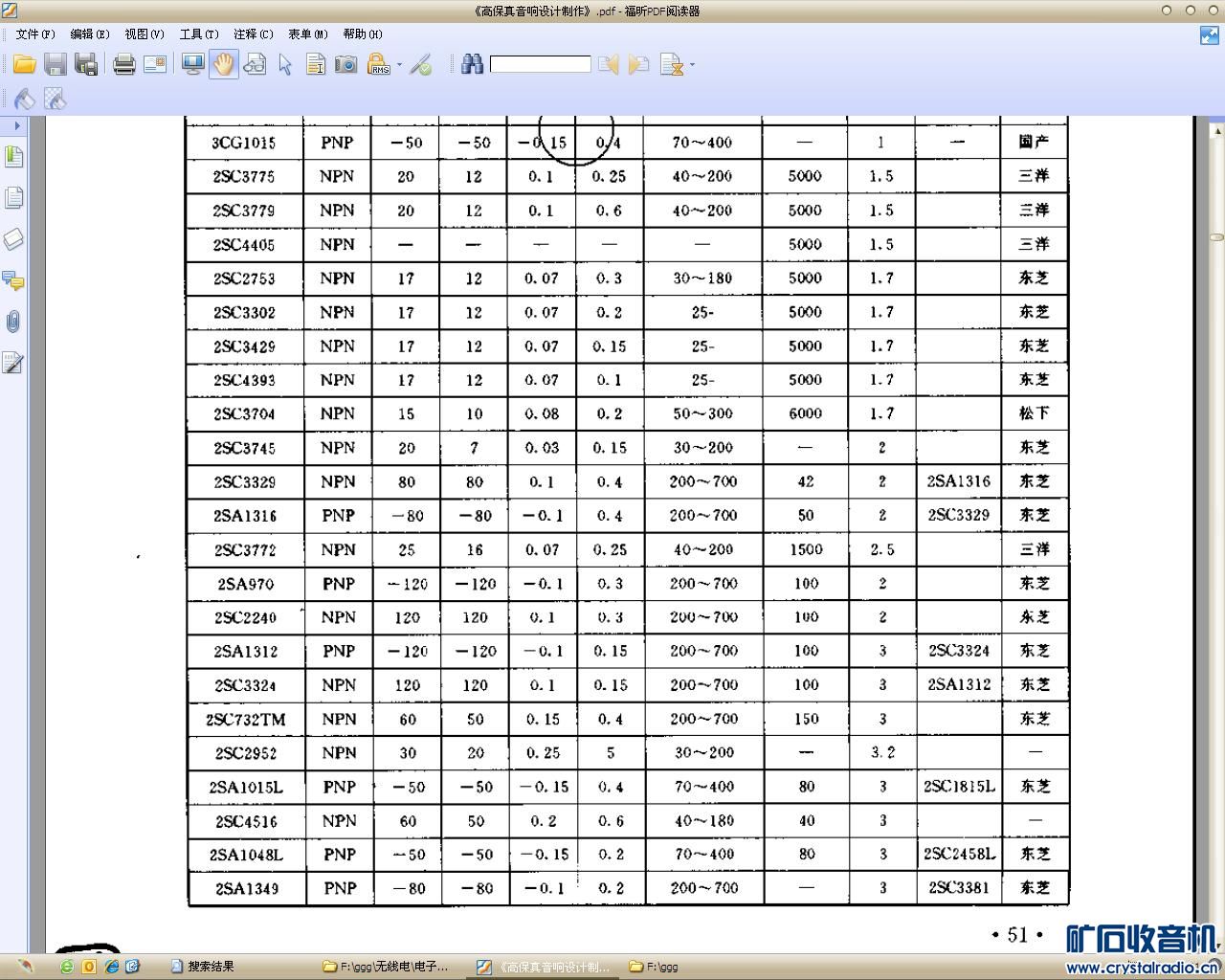Click the checkered paint bucket icon
This screenshot has width=1225, height=980.
(x=56, y=99)
